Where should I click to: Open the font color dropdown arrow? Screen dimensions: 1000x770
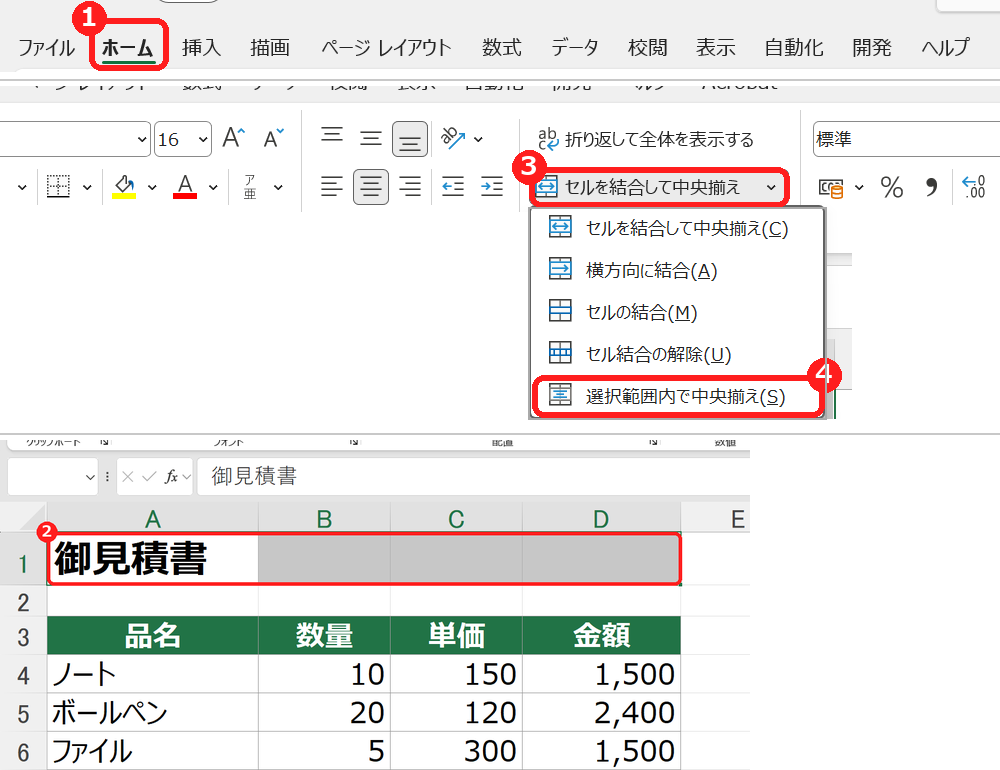point(213,188)
